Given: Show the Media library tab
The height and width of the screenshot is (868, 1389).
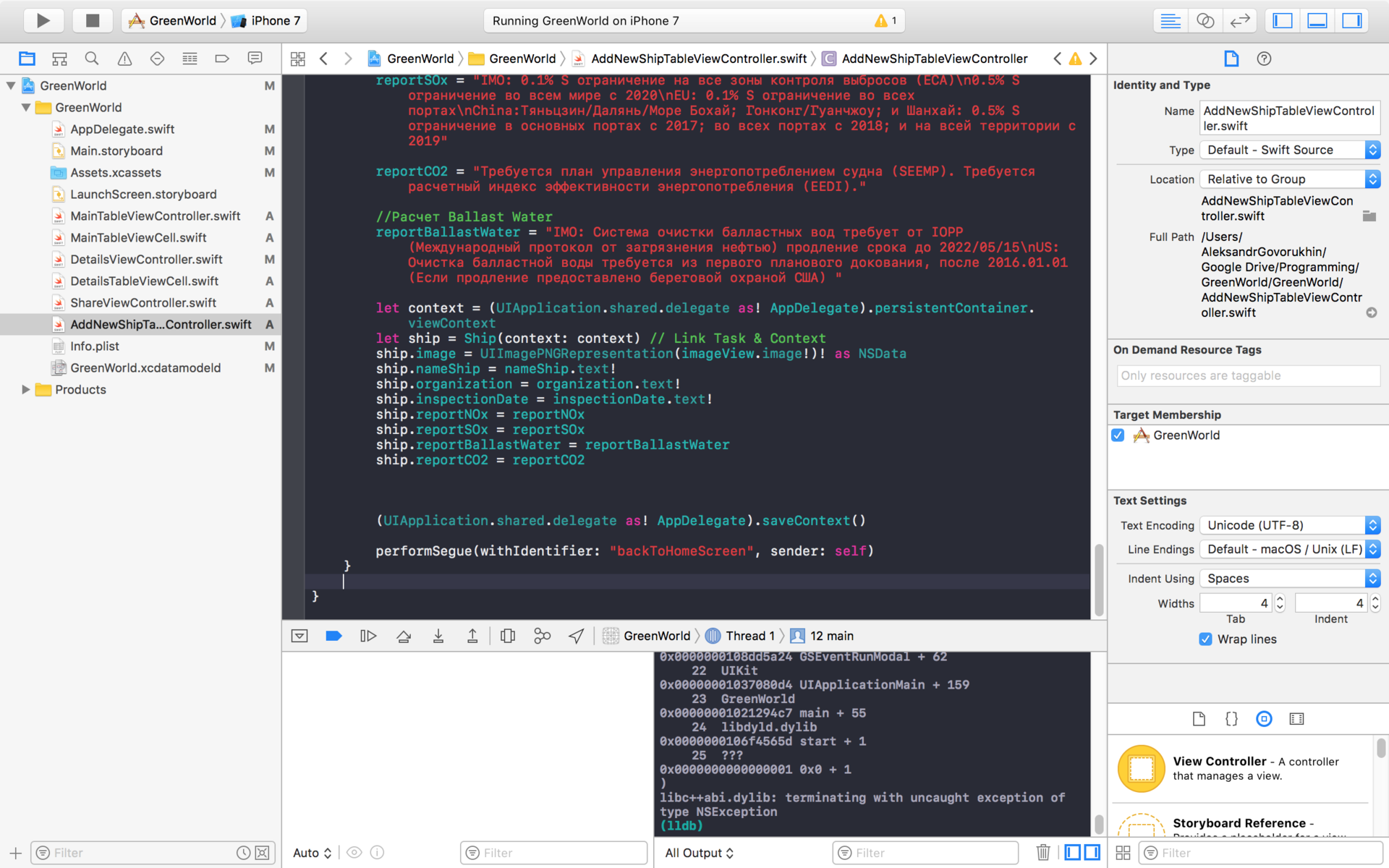Looking at the screenshot, I should click(x=1296, y=718).
